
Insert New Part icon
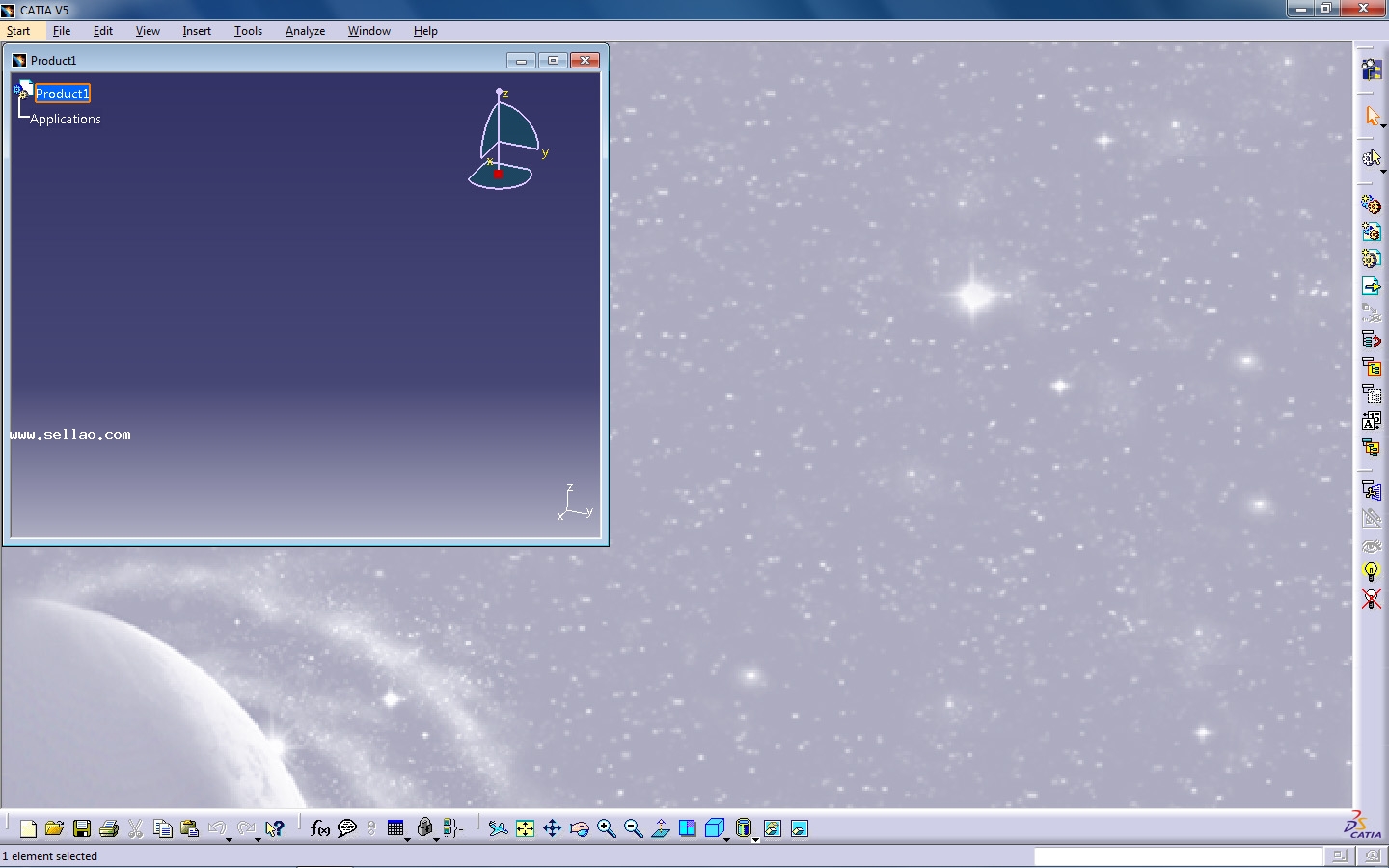[x=1372, y=258]
